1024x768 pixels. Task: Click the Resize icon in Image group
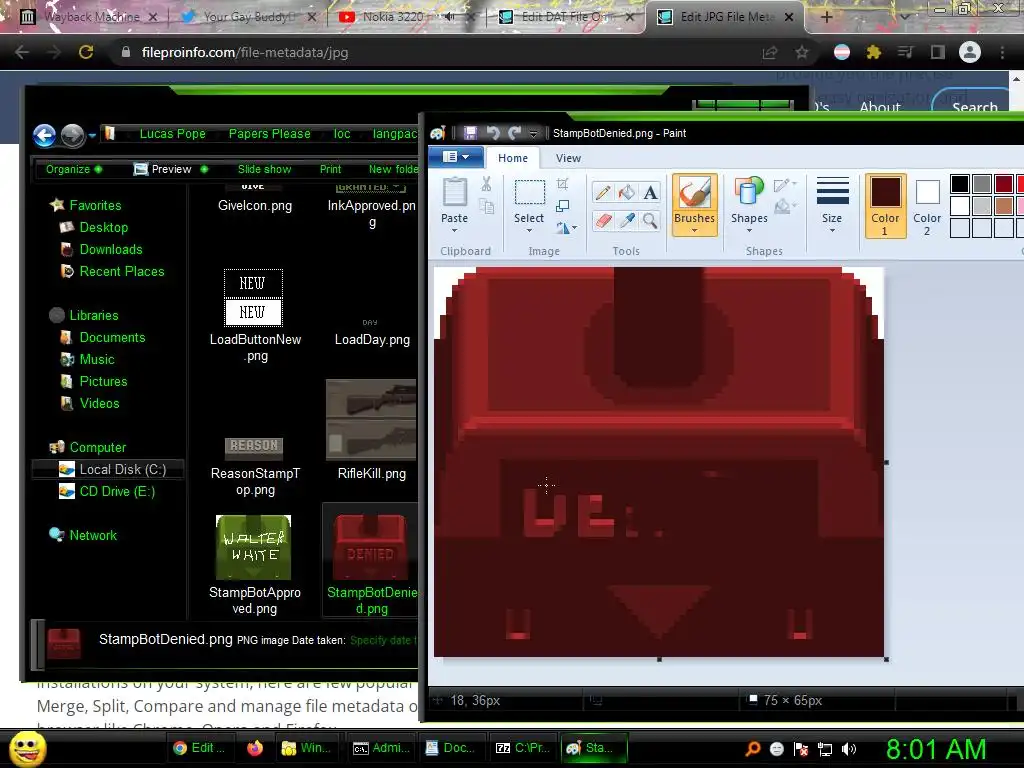click(x=562, y=206)
